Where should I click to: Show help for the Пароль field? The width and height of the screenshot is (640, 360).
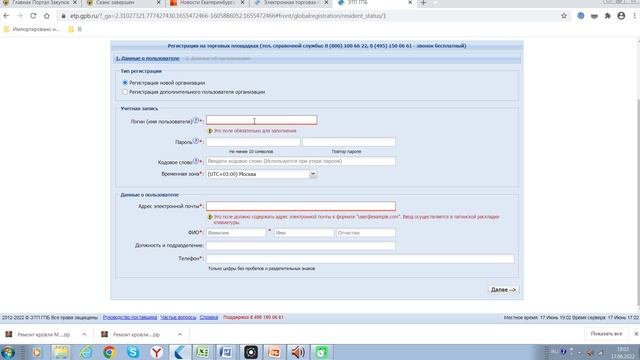point(196,141)
